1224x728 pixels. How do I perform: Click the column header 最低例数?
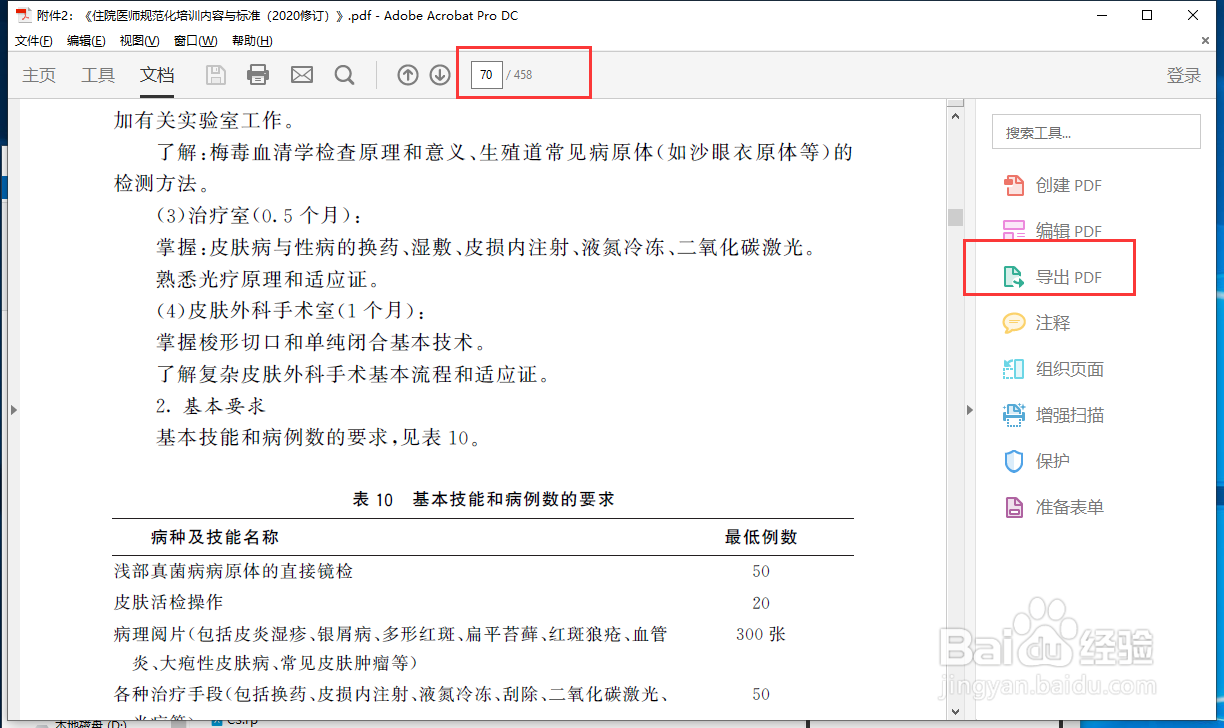[x=761, y=537]
